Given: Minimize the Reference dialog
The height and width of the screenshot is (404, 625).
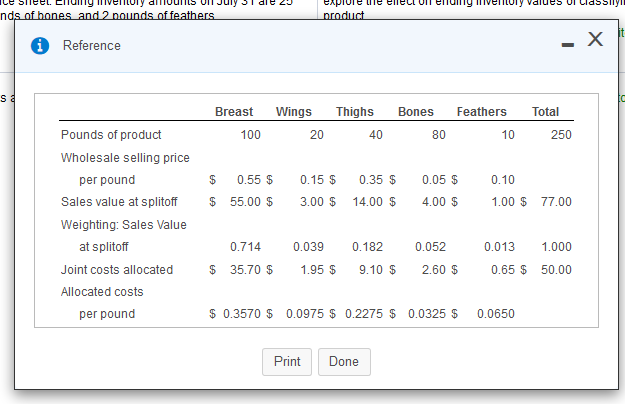Looking at the screenshot, I should 568,45.
